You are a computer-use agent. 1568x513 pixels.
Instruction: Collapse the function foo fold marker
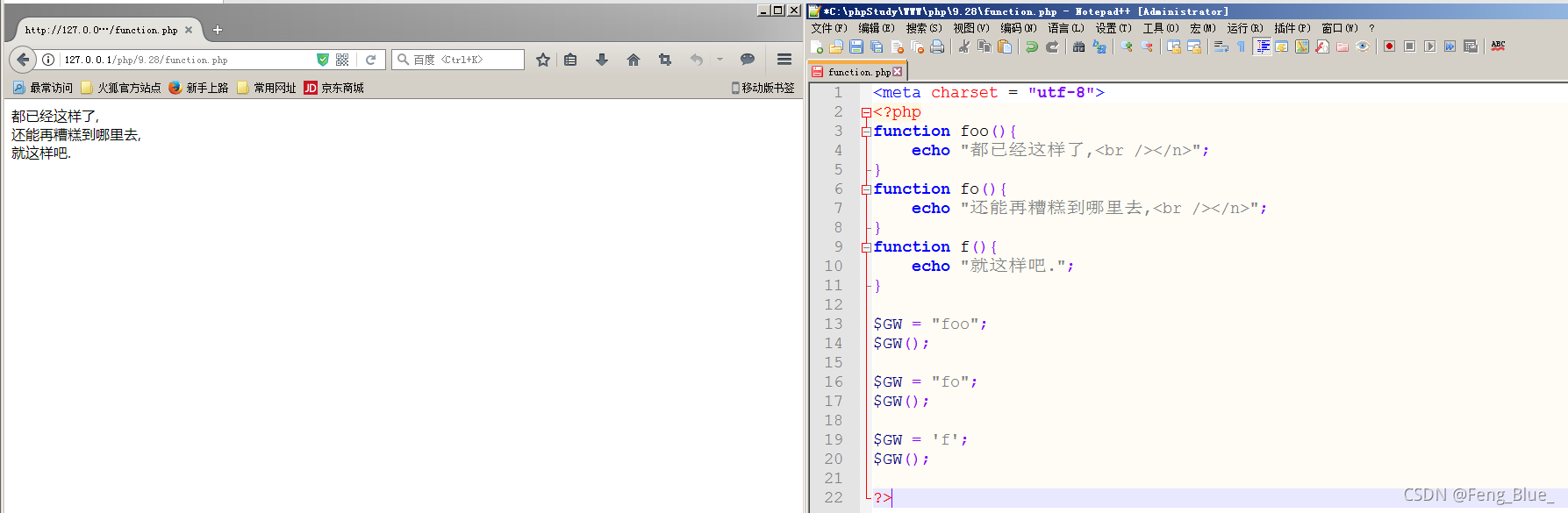click(x=866, y=132)
